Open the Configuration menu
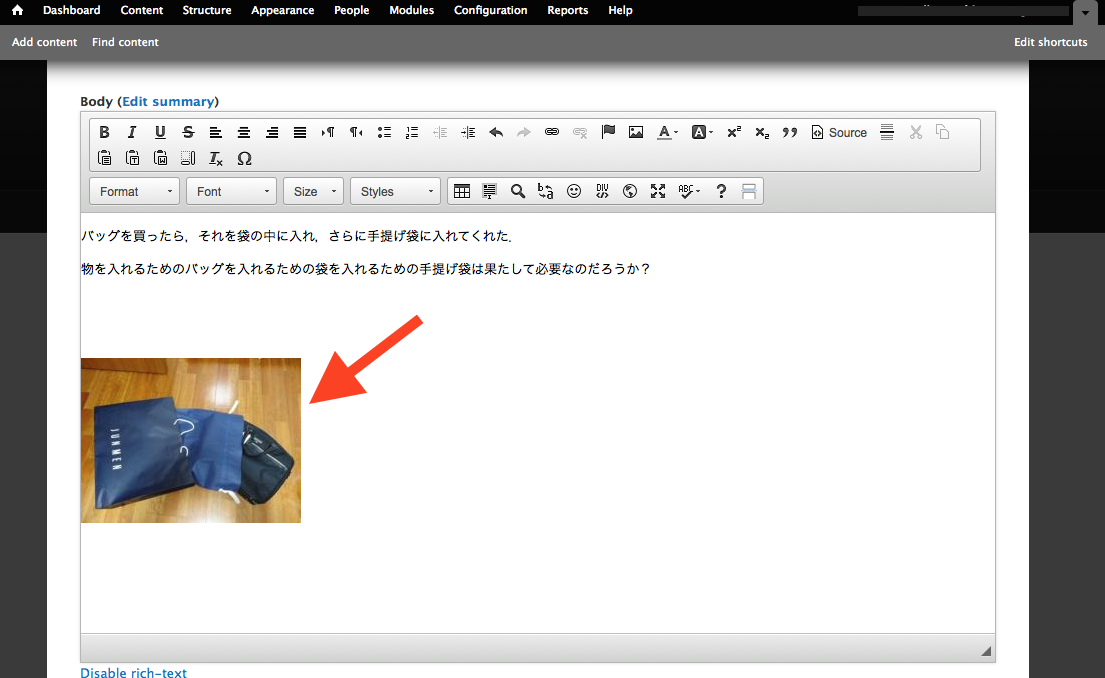 (490, 11)
